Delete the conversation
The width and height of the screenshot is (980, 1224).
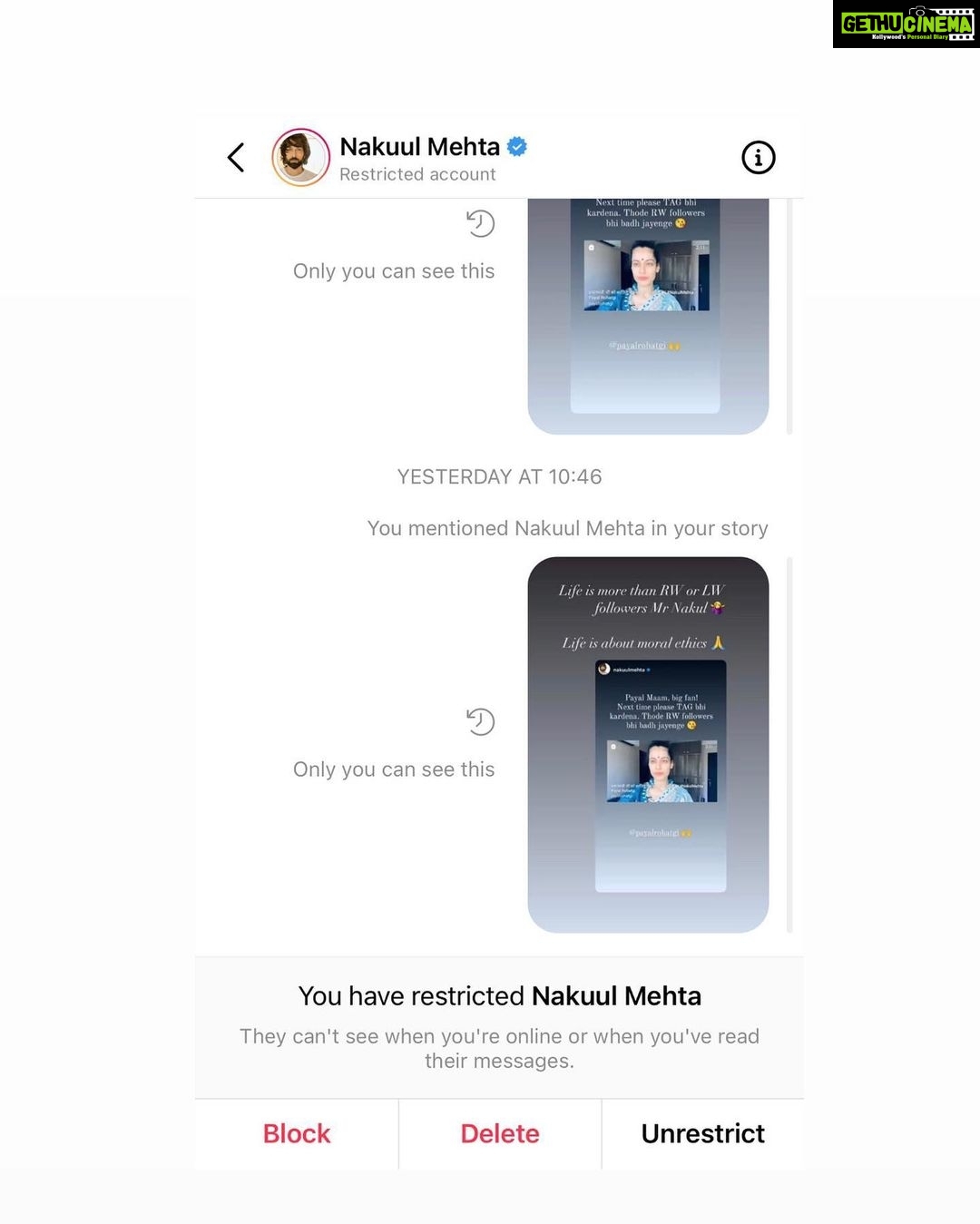[500, 1134]
